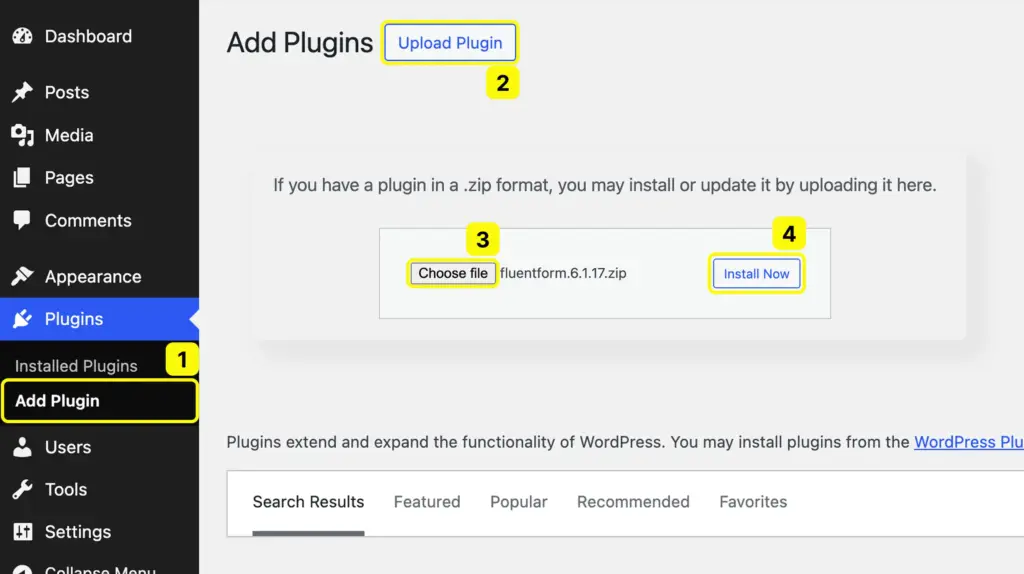Click the Comments speech bubble icon
Viewport: 1024px width, 574px height.
coord(22,220)
